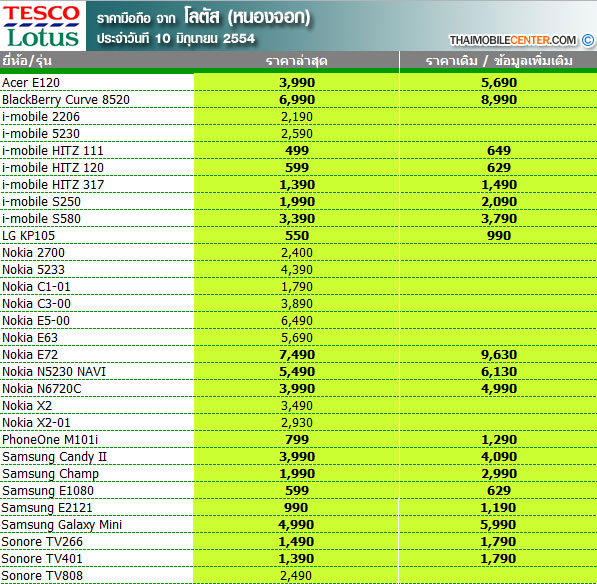Select BlackBerry Curve 8520 model name
The width and height of the screenshot is (597, 584).
coord(66,100)
